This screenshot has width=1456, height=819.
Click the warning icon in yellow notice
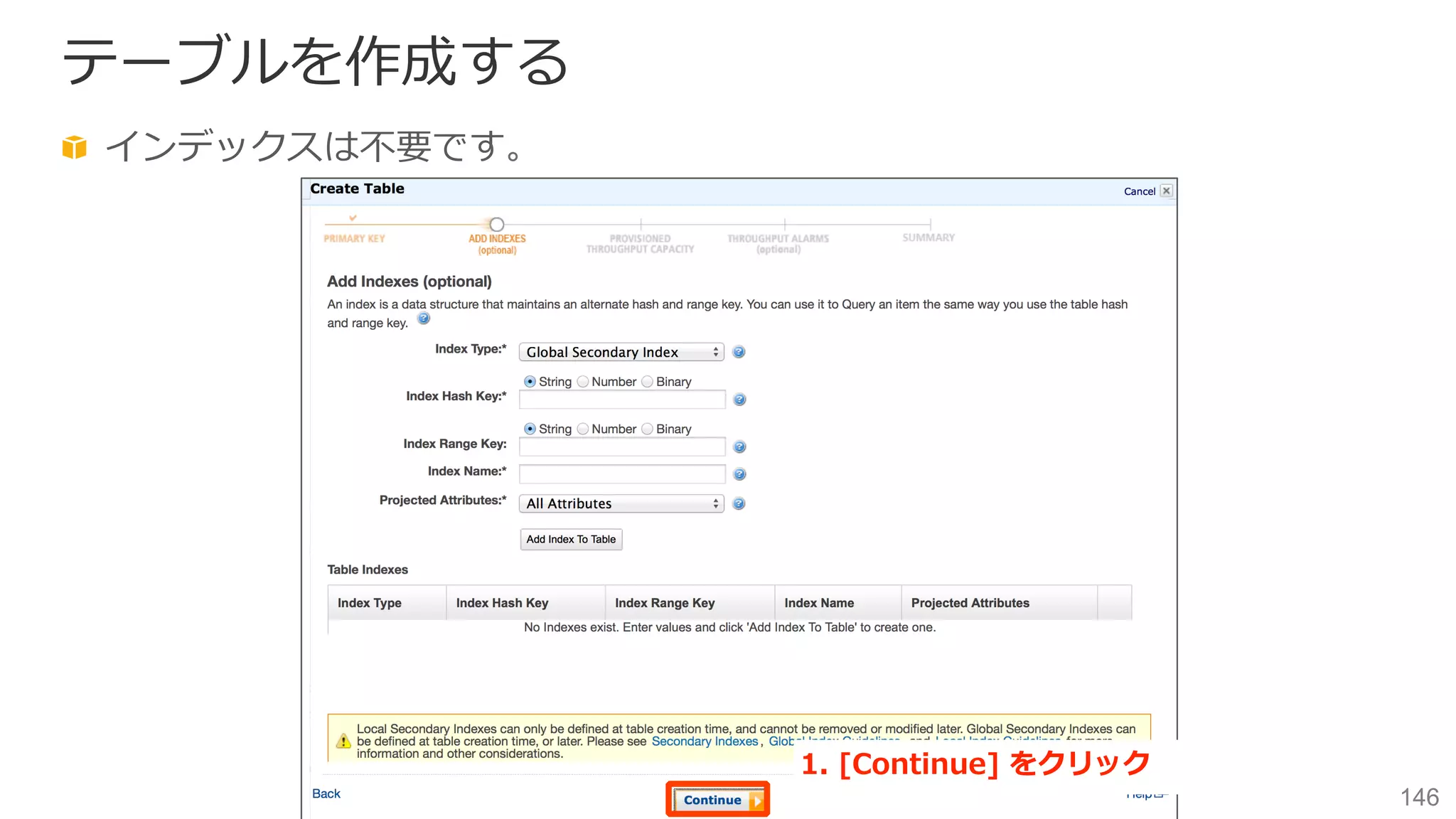343,741
